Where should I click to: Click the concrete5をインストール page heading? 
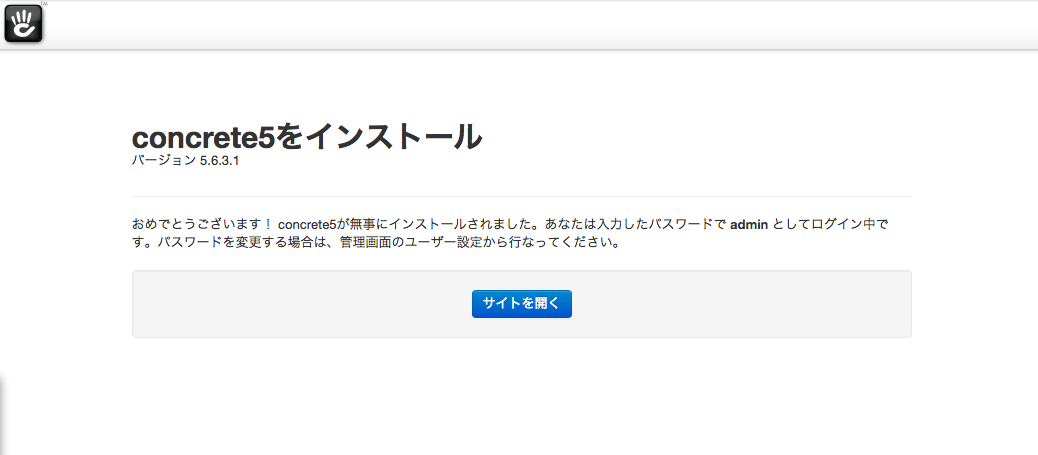(x=306, y=137)
